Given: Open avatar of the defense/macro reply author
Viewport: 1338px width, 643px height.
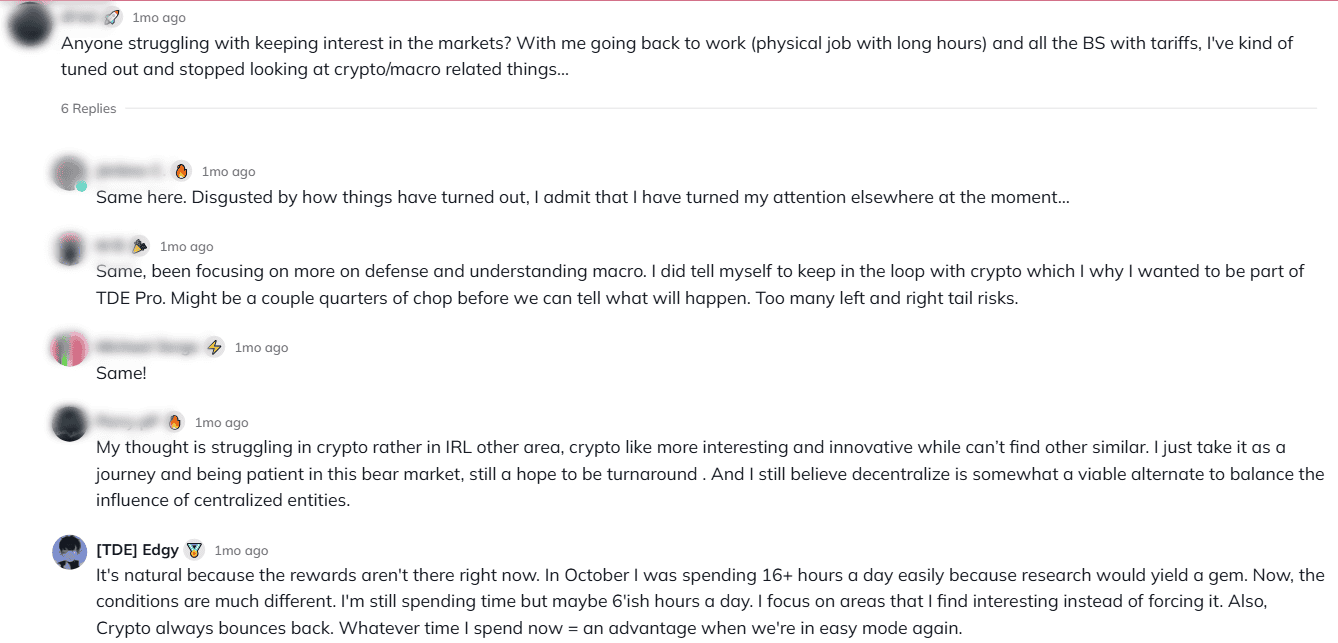Looking at the screenshot, I should click(x=69, y=249).
